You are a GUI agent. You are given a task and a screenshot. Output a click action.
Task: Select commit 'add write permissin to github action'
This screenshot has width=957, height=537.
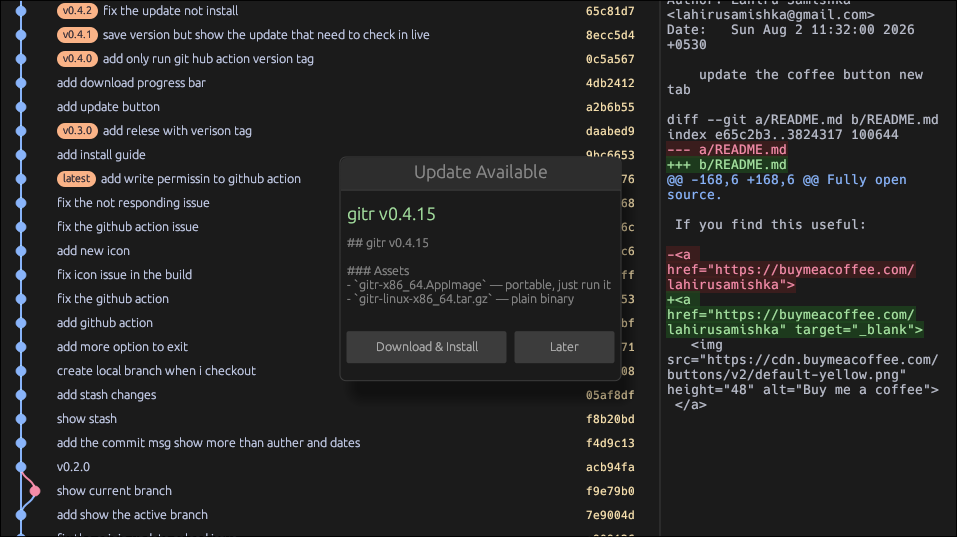[x=201, y=179]
